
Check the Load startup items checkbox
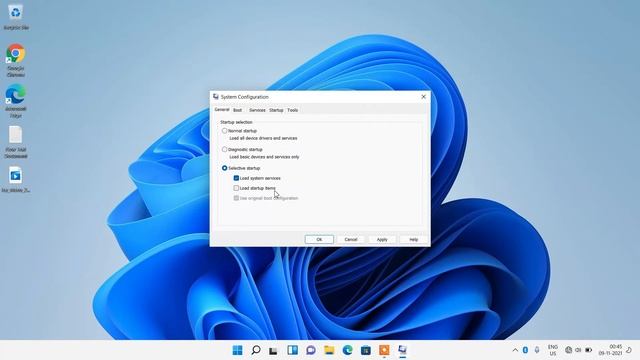236,188
